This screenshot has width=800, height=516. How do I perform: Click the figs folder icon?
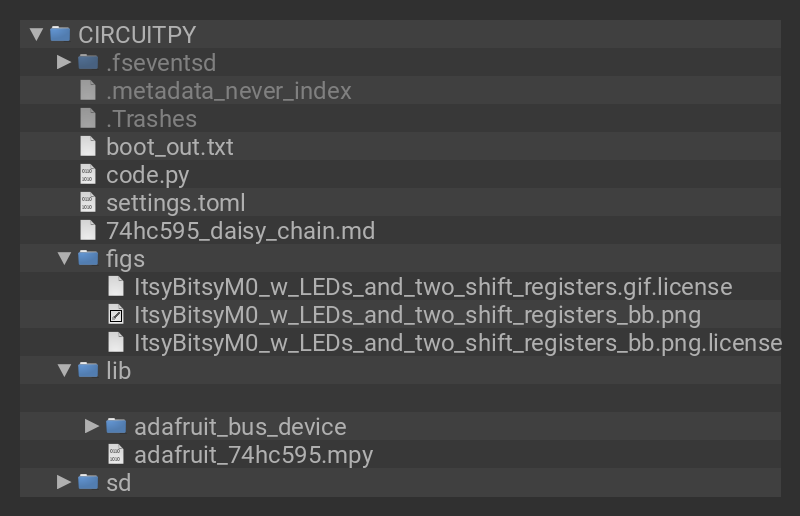tap(88, 259)
